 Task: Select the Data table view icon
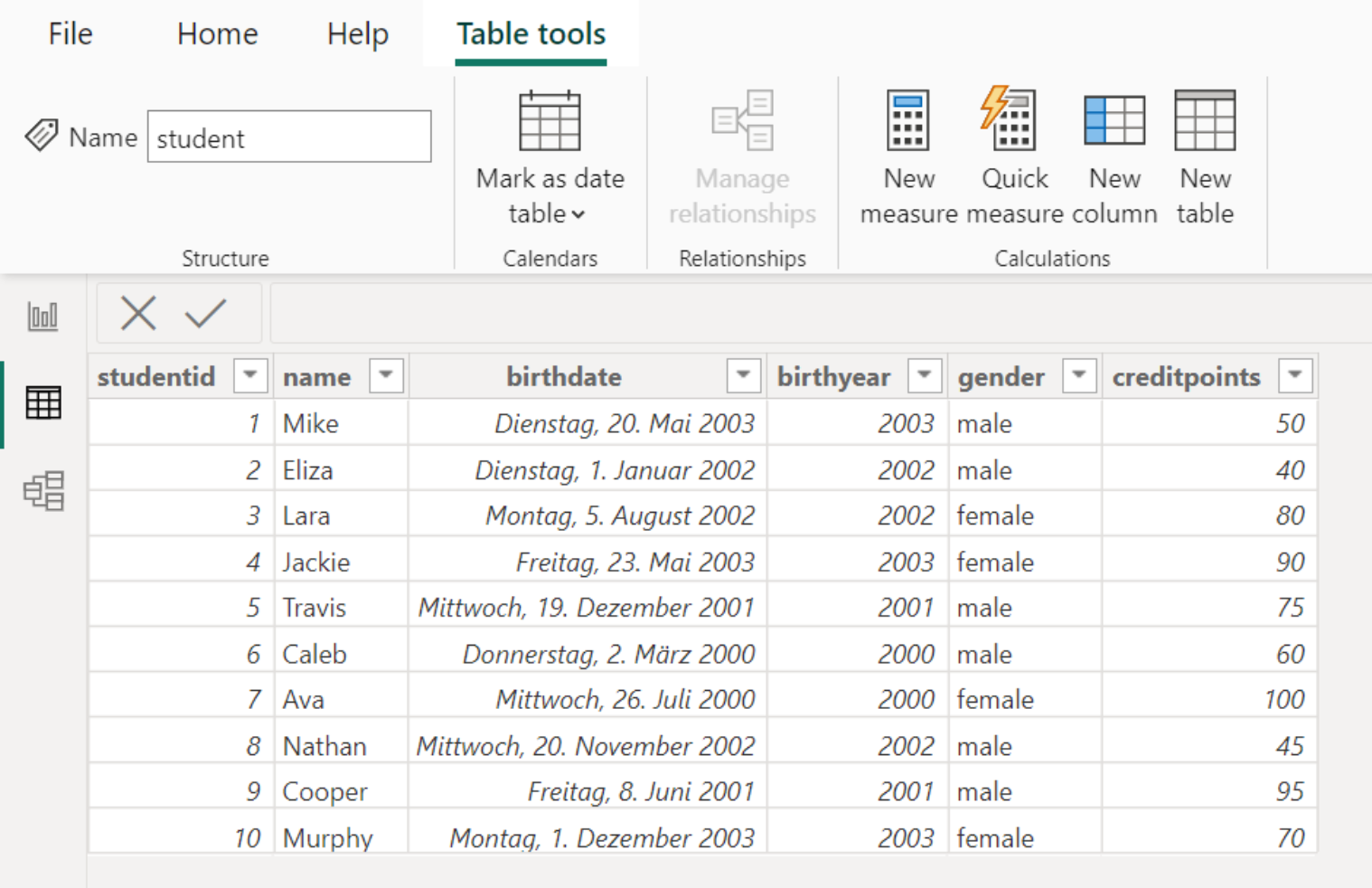(x=43, y=403)
